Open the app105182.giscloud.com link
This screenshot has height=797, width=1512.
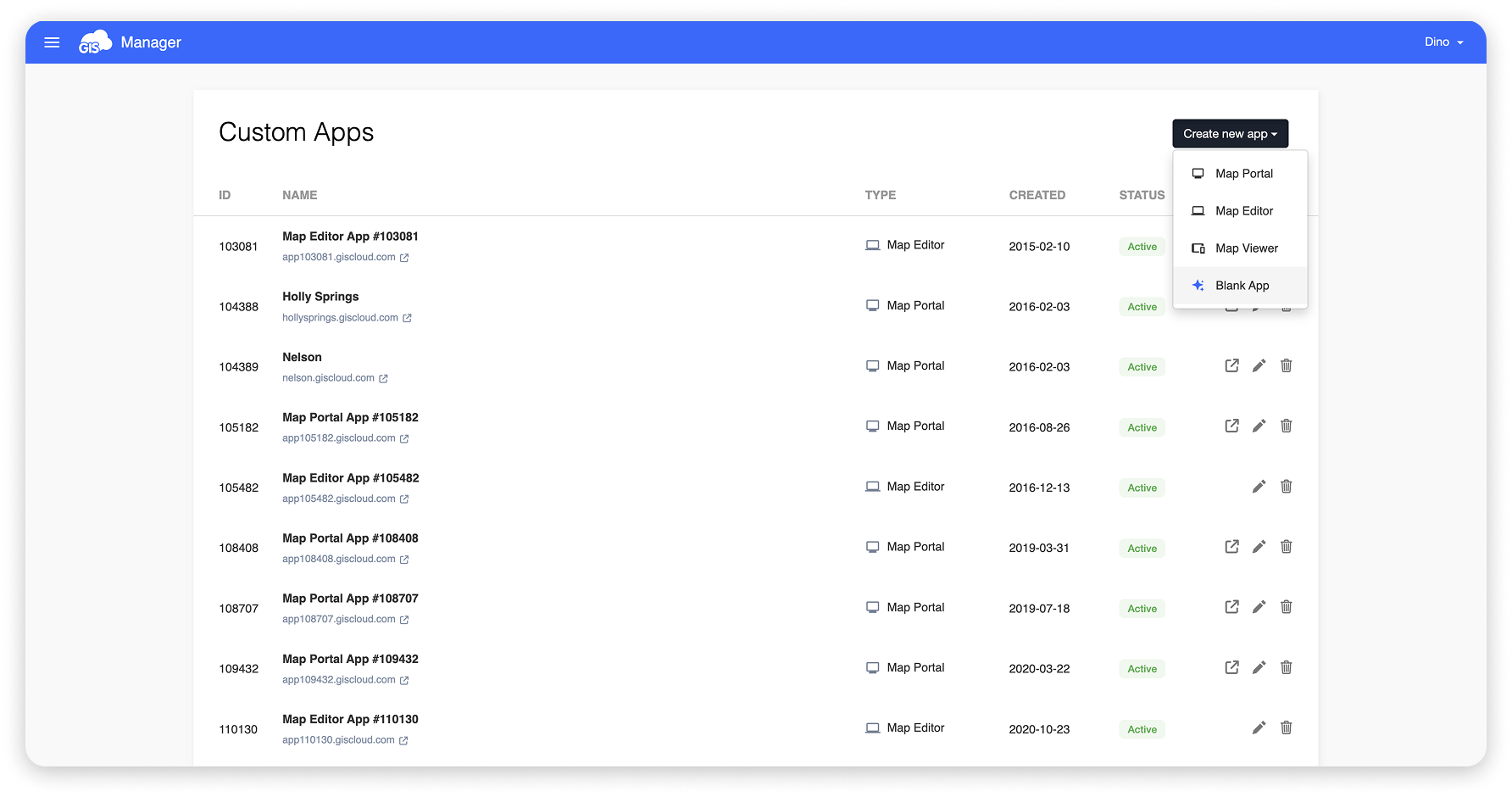[x=346, y=438]
